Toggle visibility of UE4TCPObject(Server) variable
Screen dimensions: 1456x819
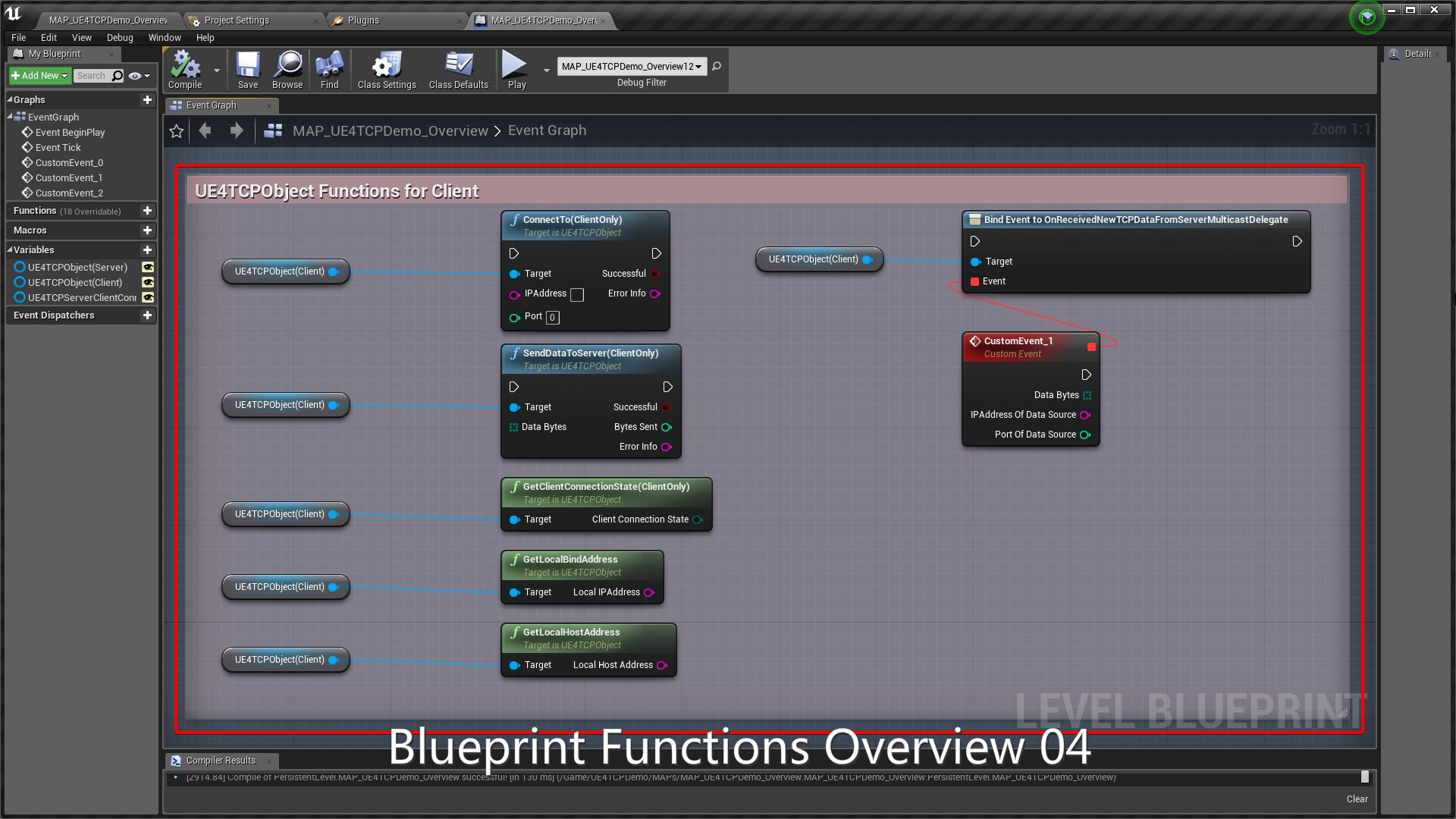148,267
